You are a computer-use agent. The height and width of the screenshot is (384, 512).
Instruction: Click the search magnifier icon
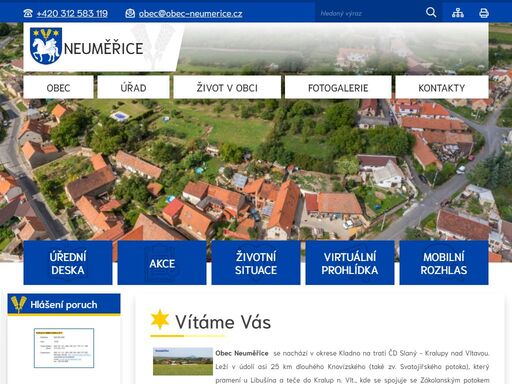[x=431, y=13]
